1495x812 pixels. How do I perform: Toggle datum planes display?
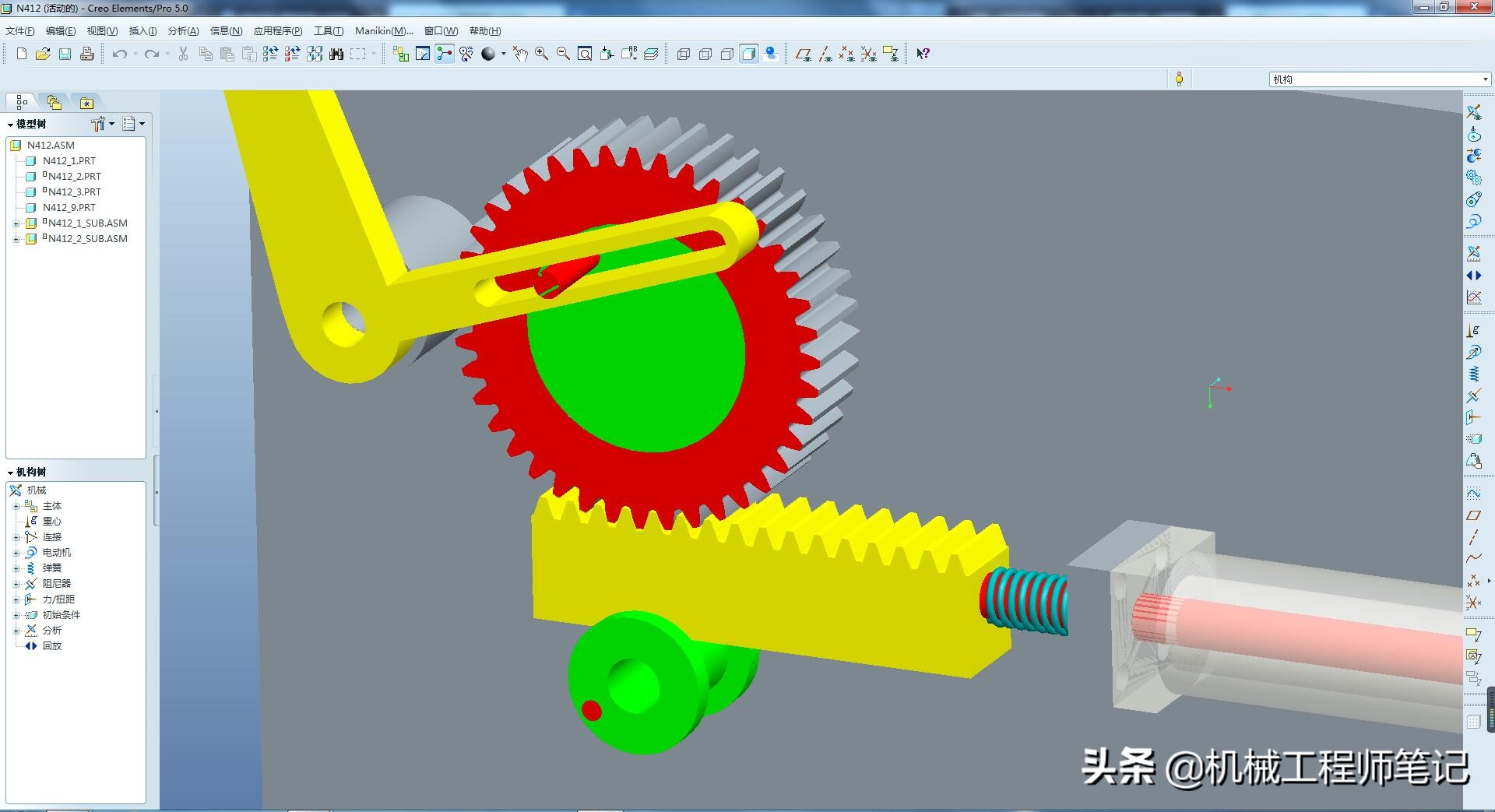804,54
